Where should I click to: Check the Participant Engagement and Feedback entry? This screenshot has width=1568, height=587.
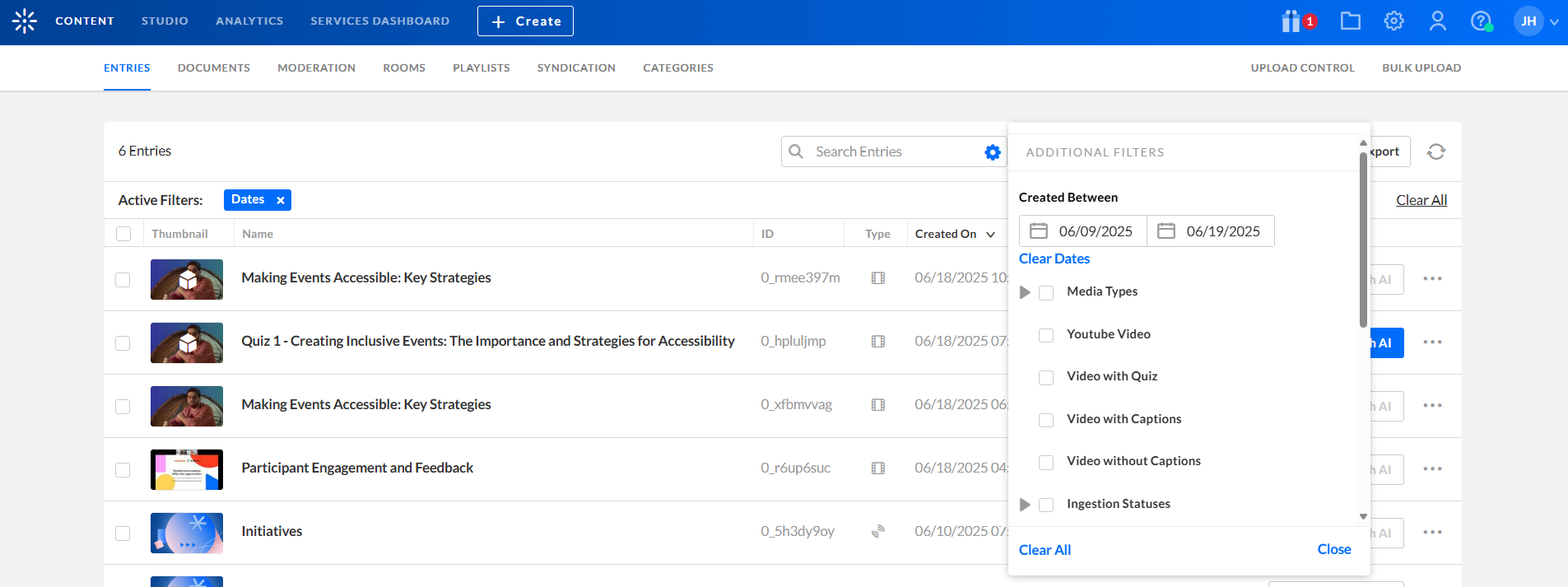(123, 470)
